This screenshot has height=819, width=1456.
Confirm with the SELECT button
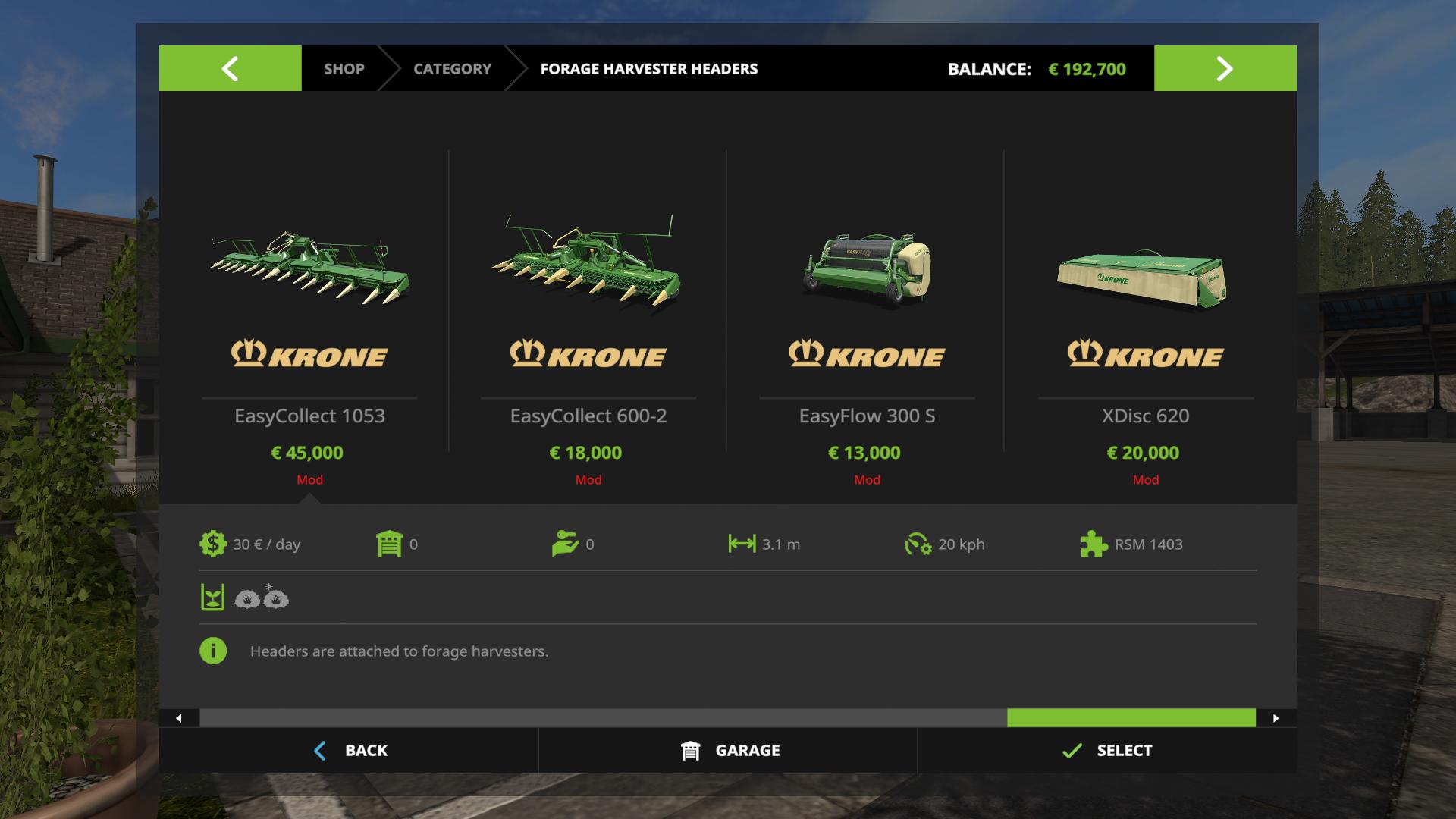click(1107, 751)
